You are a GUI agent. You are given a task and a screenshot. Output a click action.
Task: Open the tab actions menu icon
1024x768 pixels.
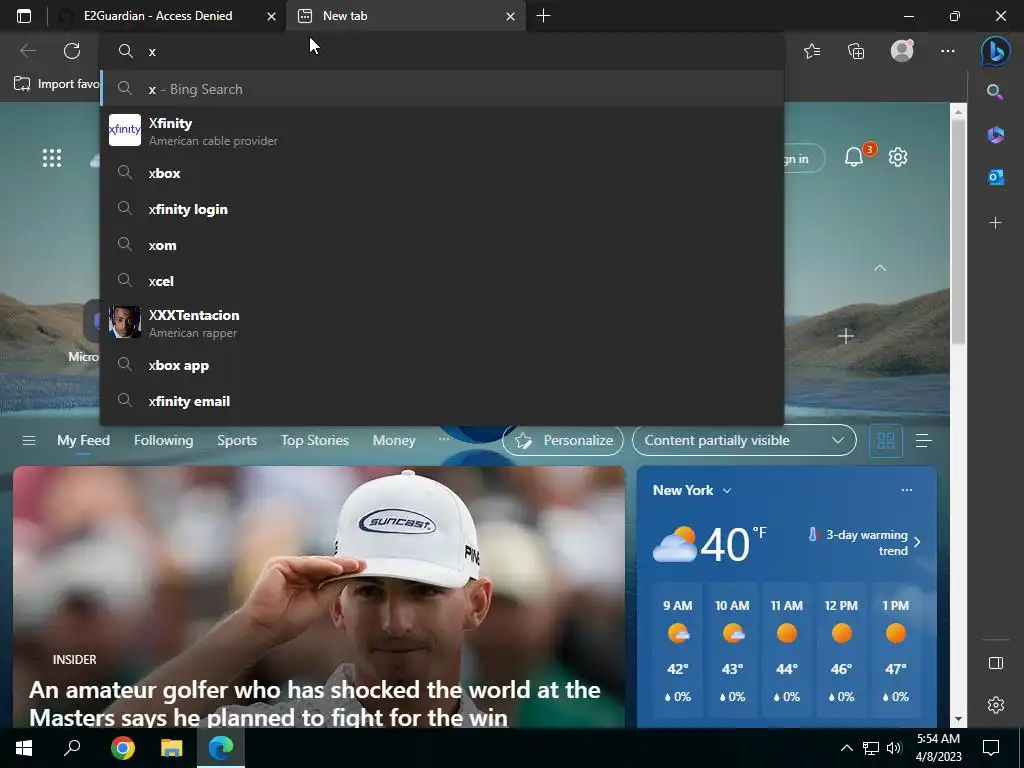click(x=24, y=16)
